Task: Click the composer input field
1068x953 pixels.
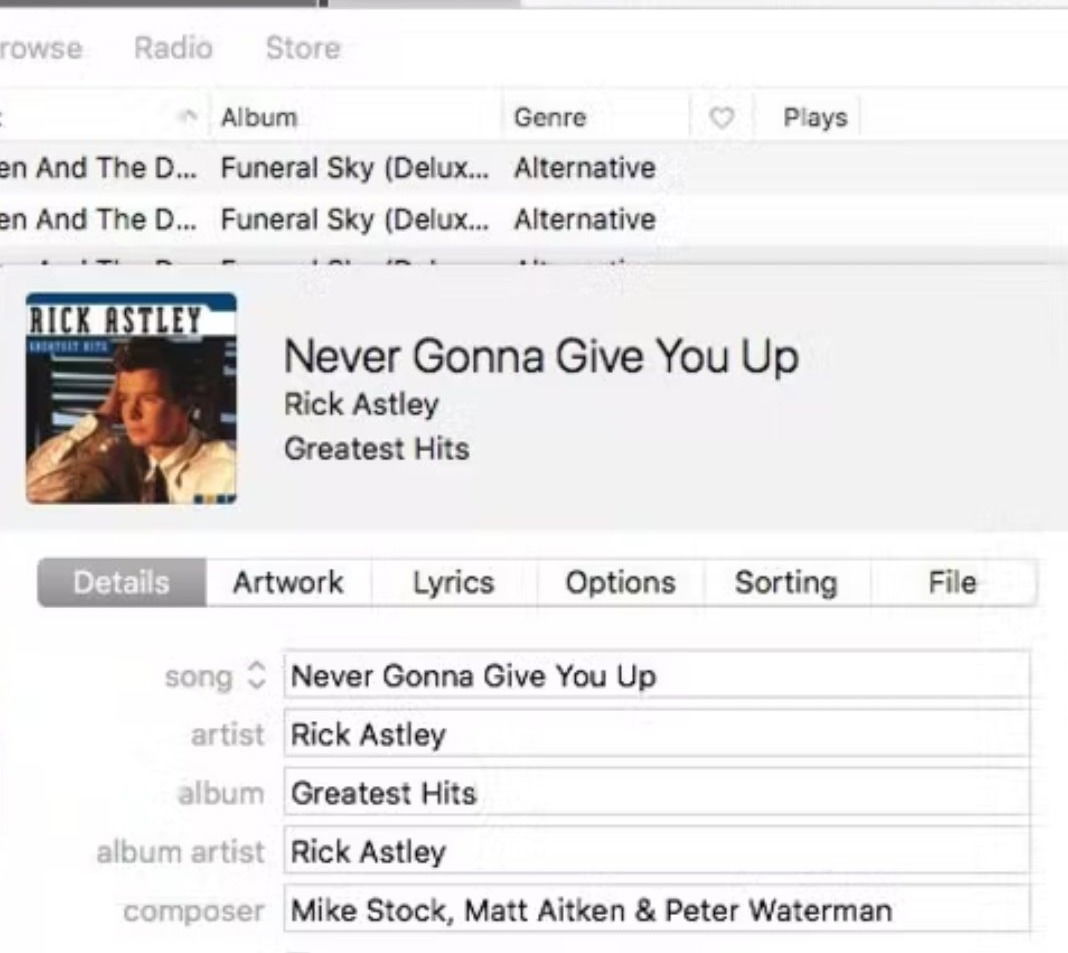Action: tap(657, 910)
